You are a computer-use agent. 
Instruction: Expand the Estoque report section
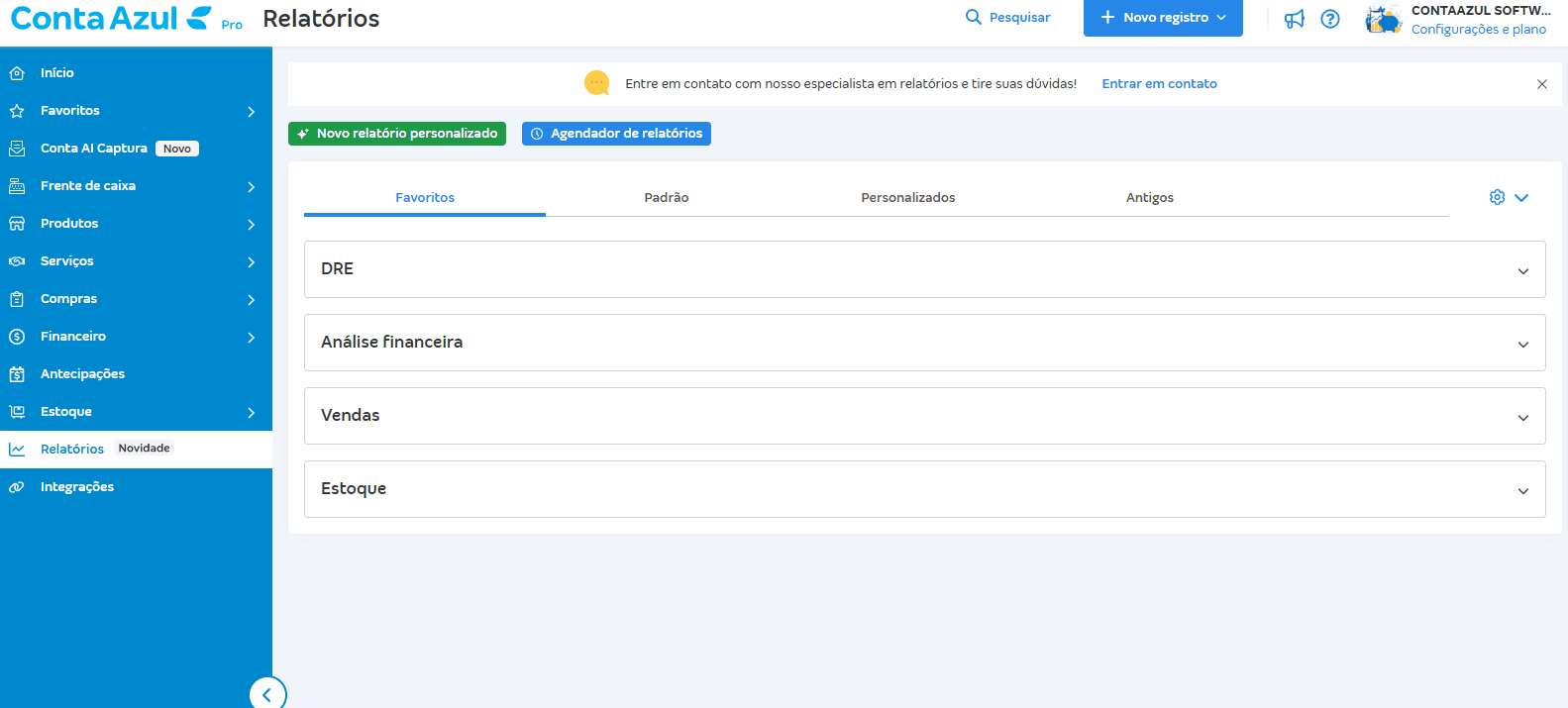coord(1522,490)
